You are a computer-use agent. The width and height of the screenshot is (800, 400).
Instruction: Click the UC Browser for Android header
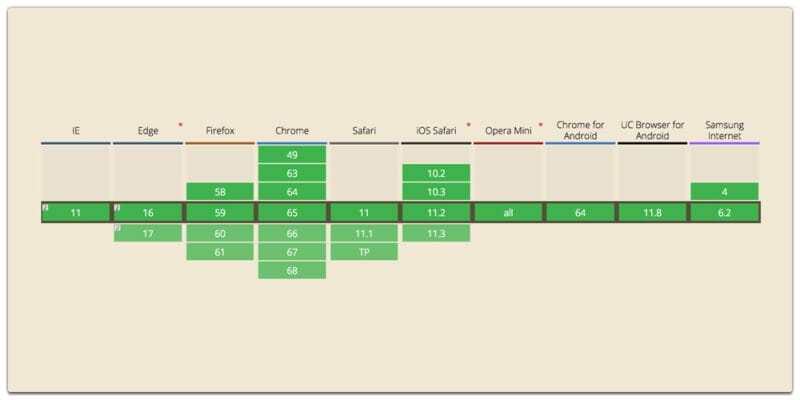pos(652,130)
